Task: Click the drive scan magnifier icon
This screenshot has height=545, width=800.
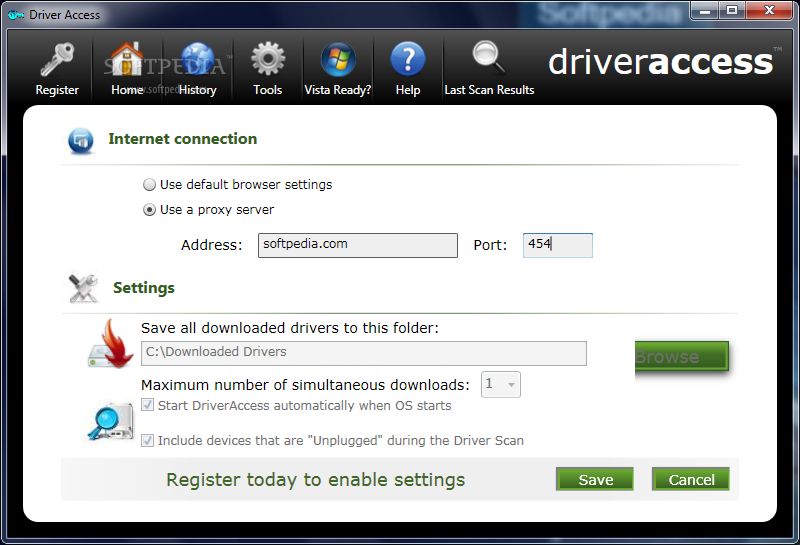Action: point(111,422)
